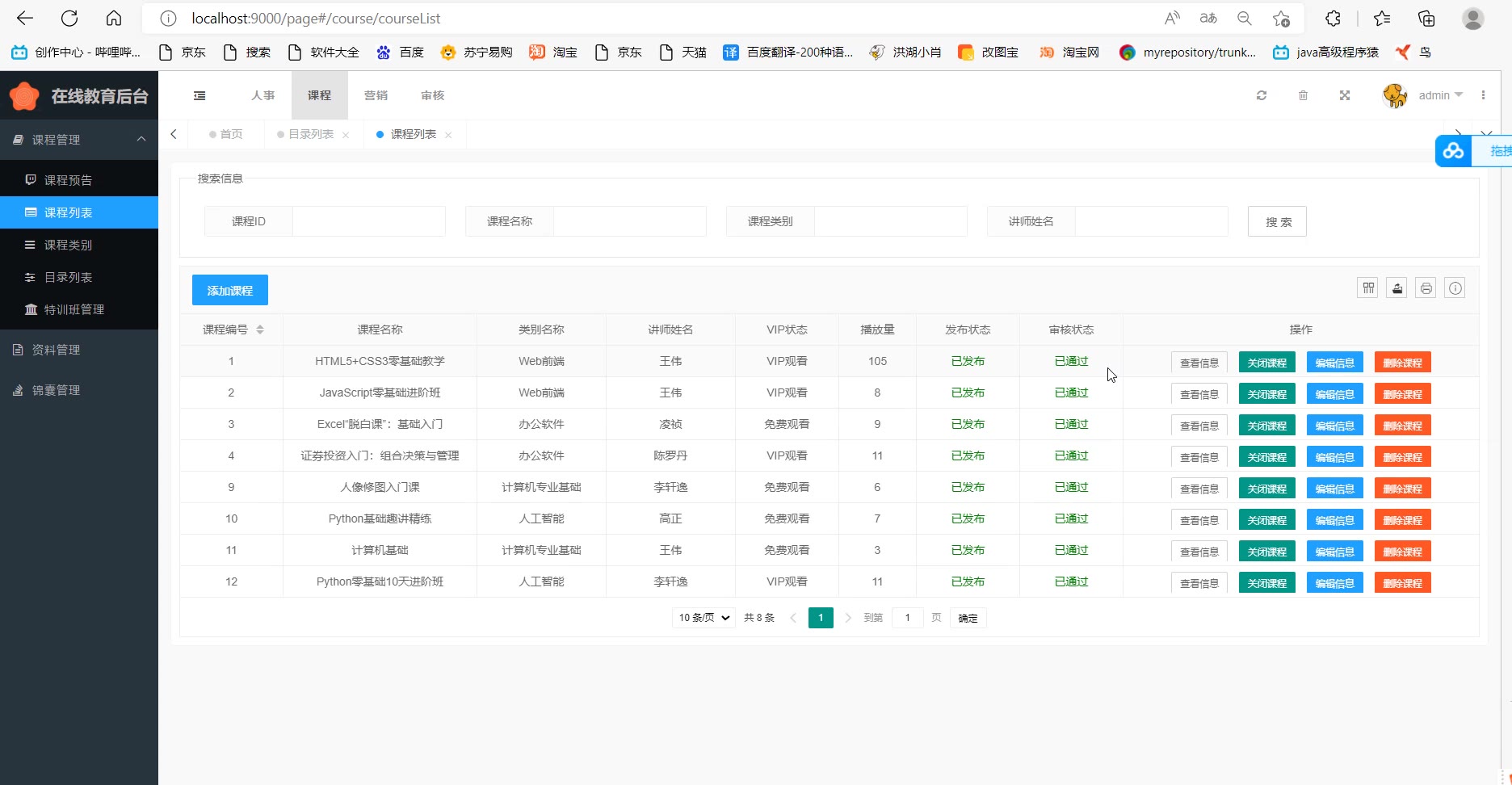Open 特训班管理 in the sidebar
Image resolution: width=1512 pixels, height=785 pixels.
tap(74, 309)
